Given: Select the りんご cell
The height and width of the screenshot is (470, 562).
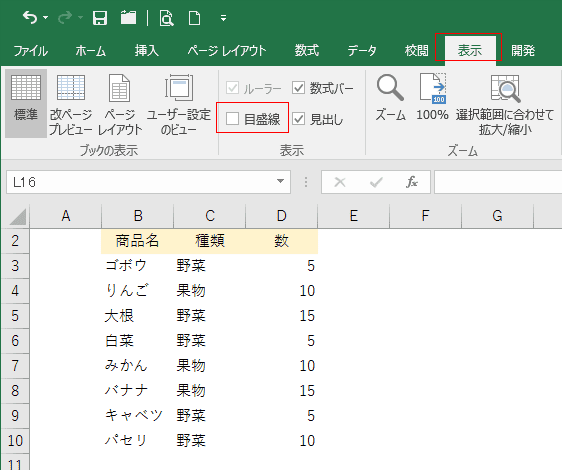Looking at the screenshot, I should (x=138, y=291).
